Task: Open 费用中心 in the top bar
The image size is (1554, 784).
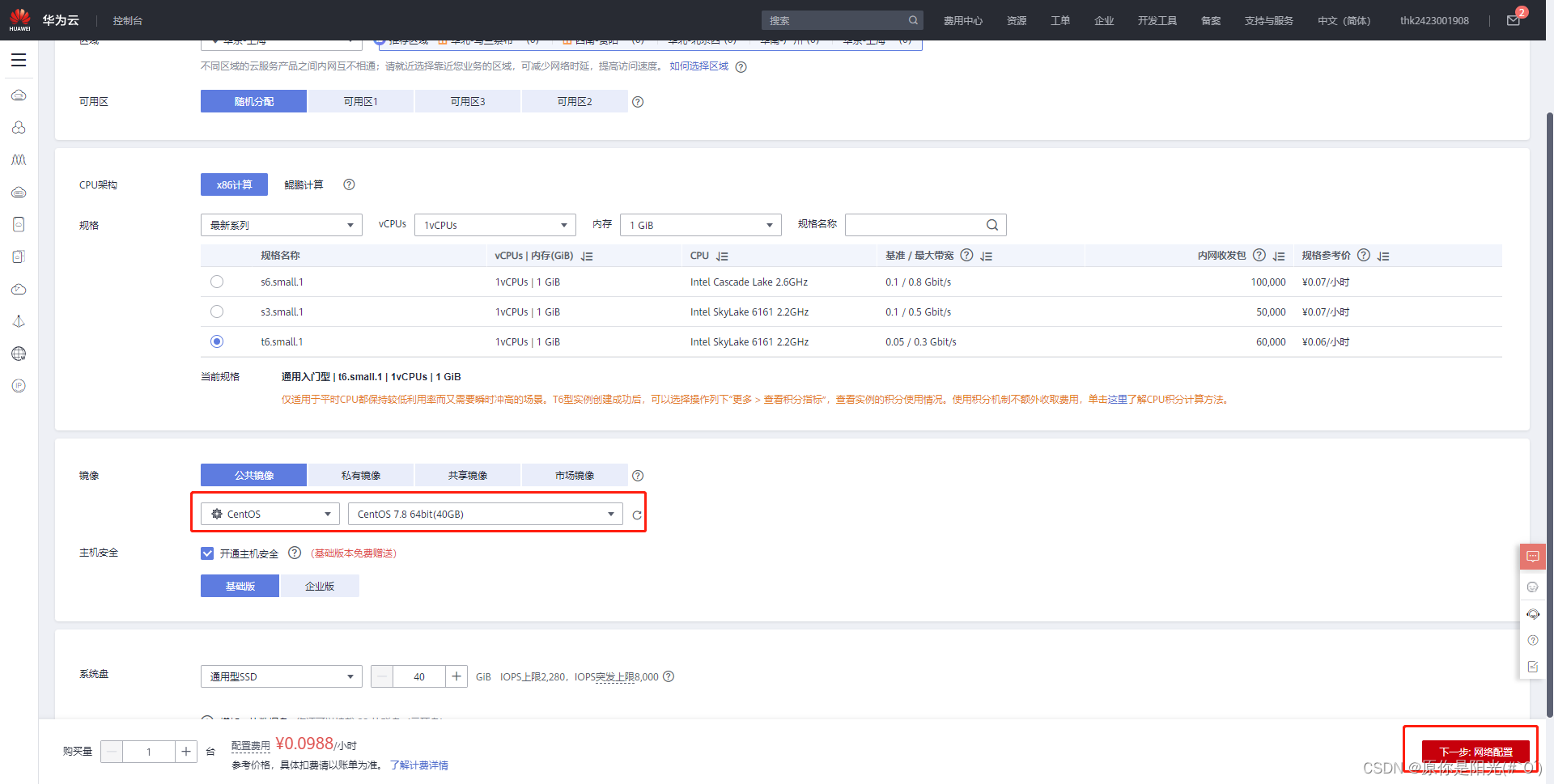Action: 963,20
